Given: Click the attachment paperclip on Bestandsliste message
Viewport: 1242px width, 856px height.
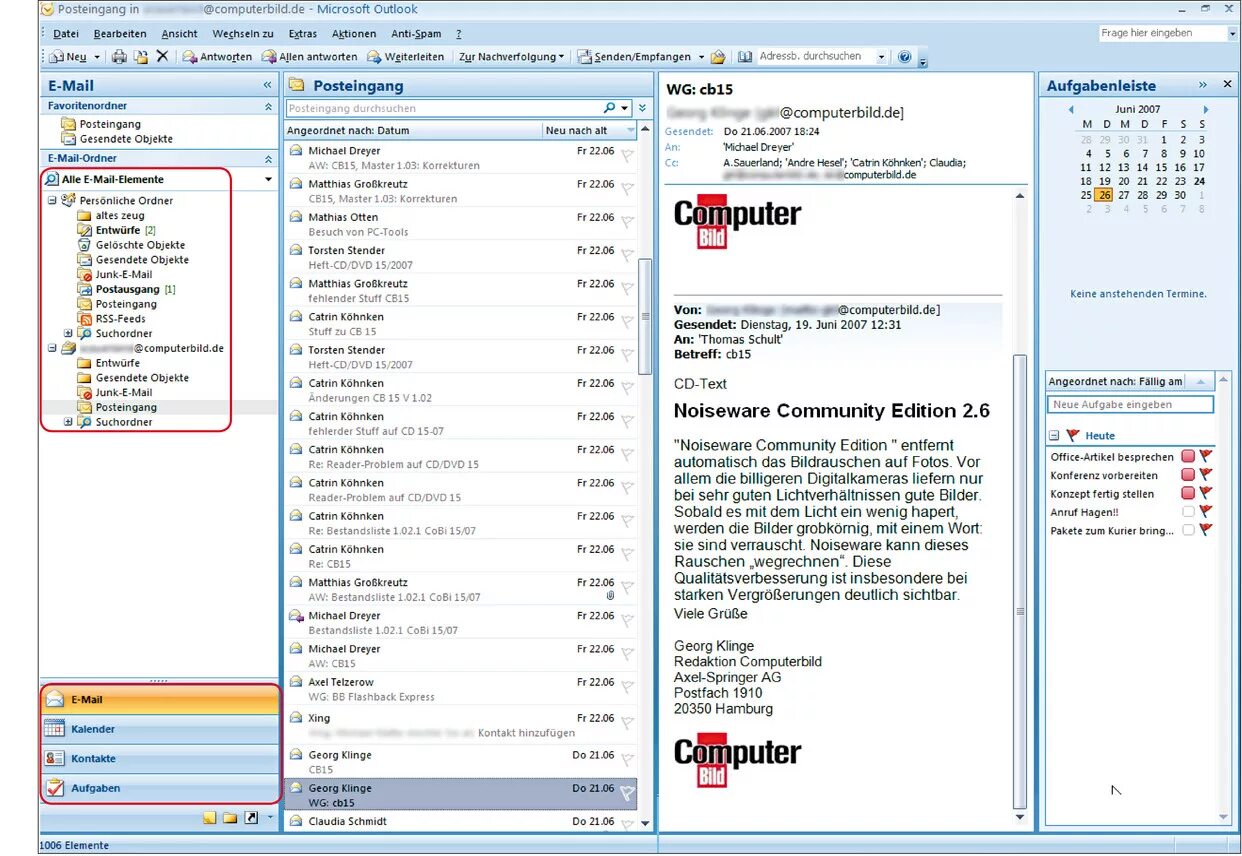Looking at the screenshot, I should [x=610, y=597].
